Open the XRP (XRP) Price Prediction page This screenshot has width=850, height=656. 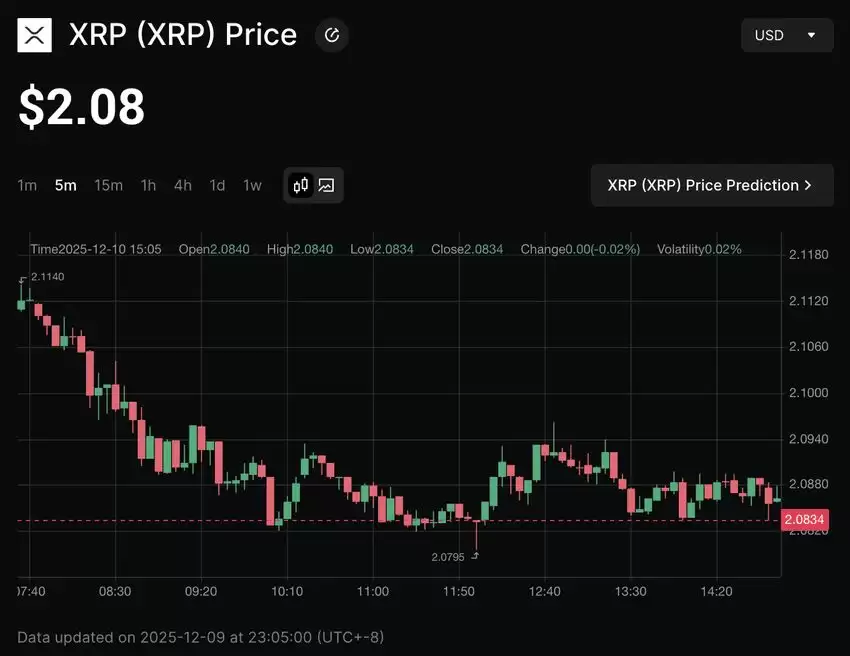pyautogui.click(x=712, y=185)
